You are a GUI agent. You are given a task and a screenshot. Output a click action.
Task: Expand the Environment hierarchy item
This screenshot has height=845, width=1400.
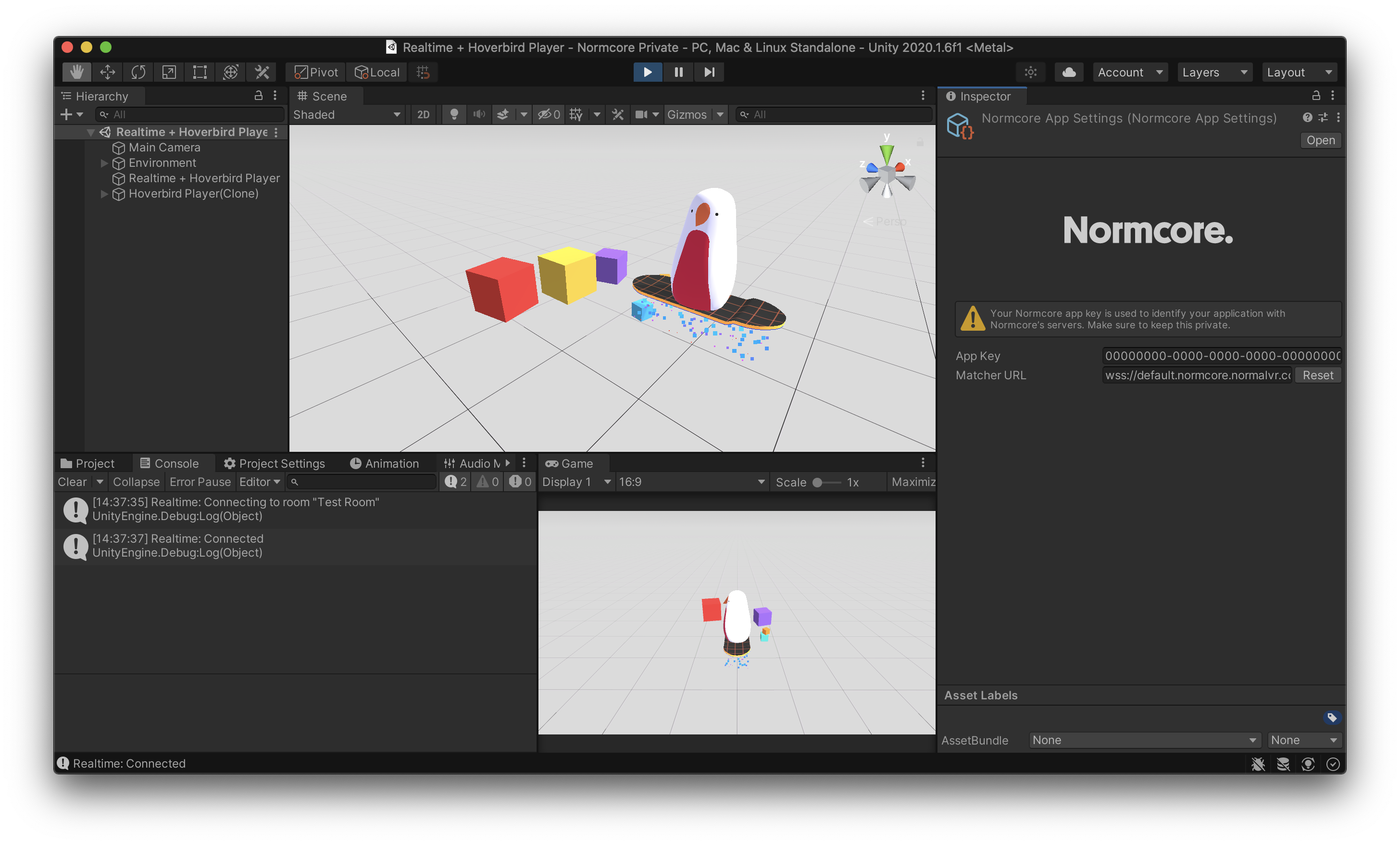[104, 163]
